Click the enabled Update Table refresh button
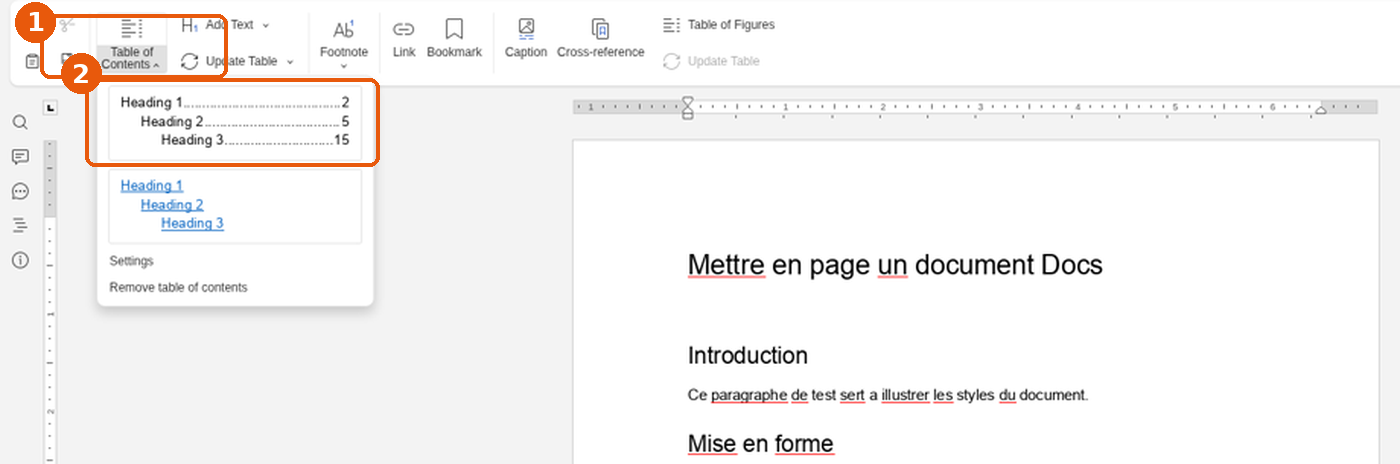Viewport: 1400px width, 464px height. tap(229, 61)
